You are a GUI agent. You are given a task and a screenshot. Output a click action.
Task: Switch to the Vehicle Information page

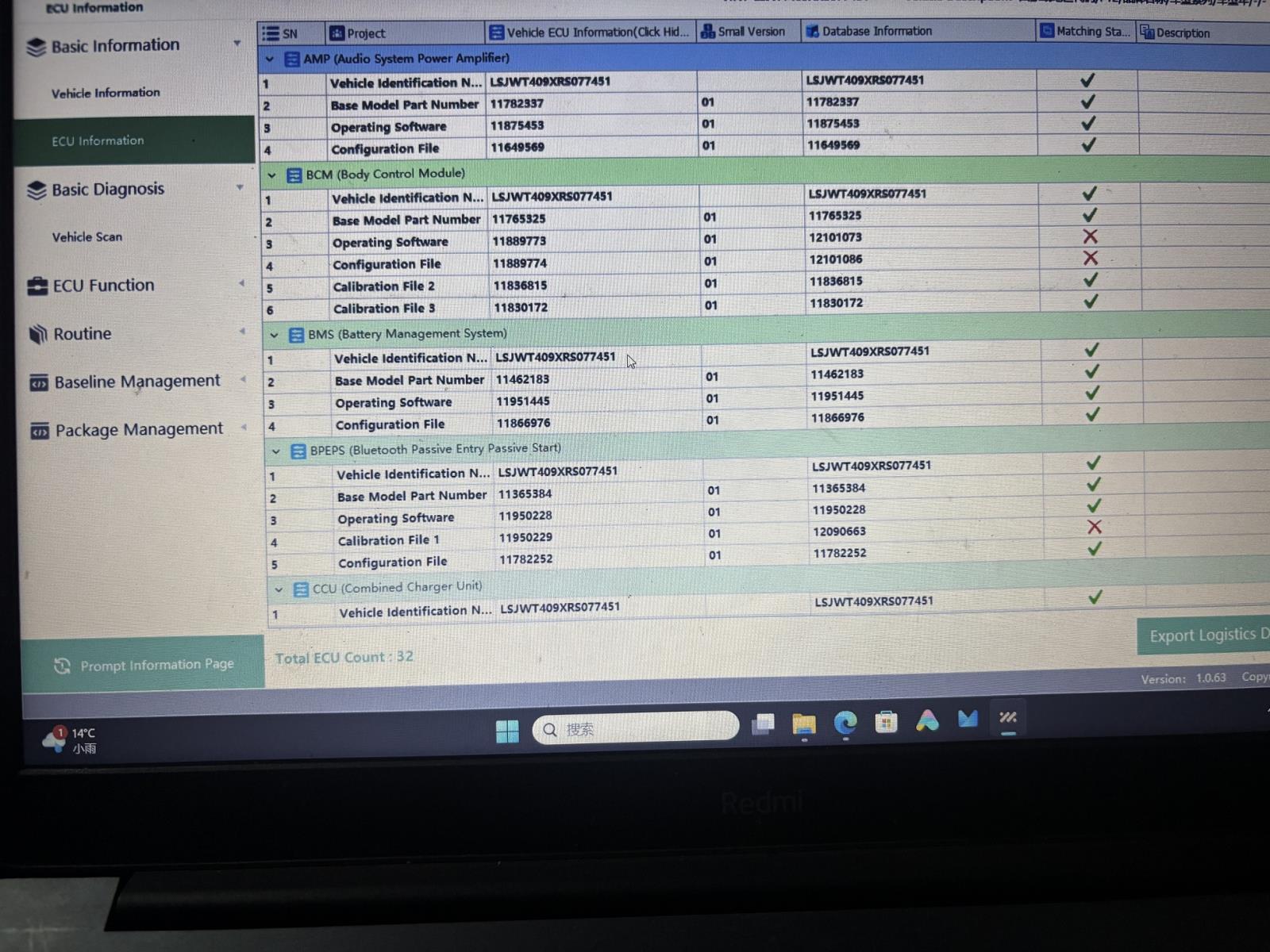click(x=106, y=93)
